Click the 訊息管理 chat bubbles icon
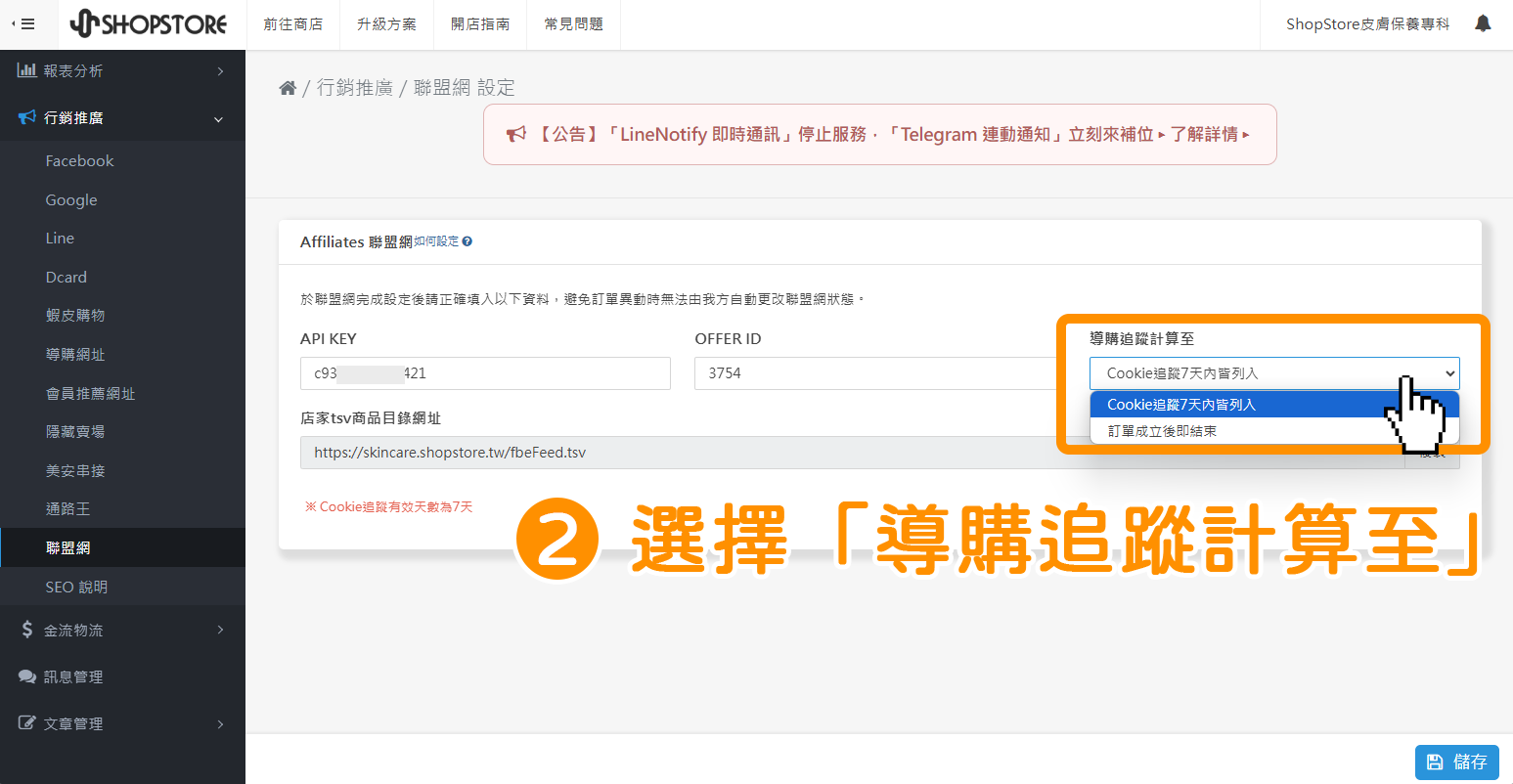This screenshot has height=784, width=1513. (x=26, y=676)
